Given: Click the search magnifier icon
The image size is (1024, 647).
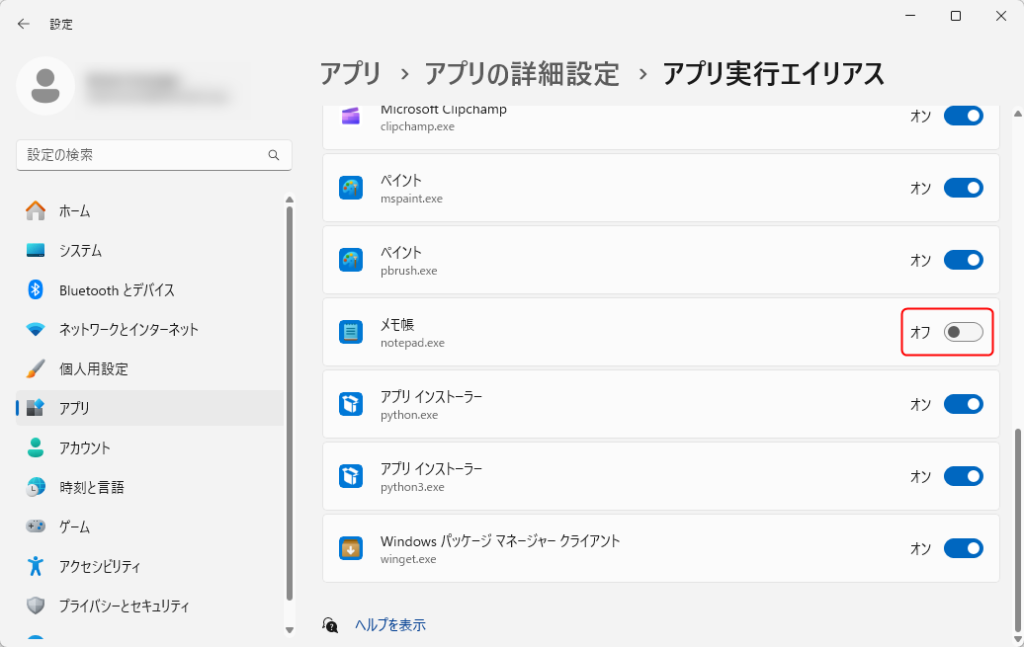Looking at the screenshot, I should 273,155.
